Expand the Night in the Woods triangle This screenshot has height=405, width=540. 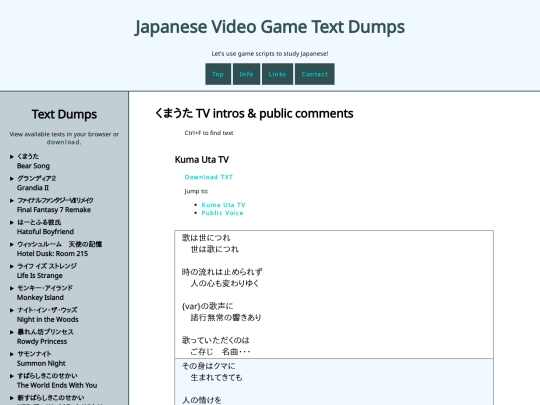click(12, 310)
